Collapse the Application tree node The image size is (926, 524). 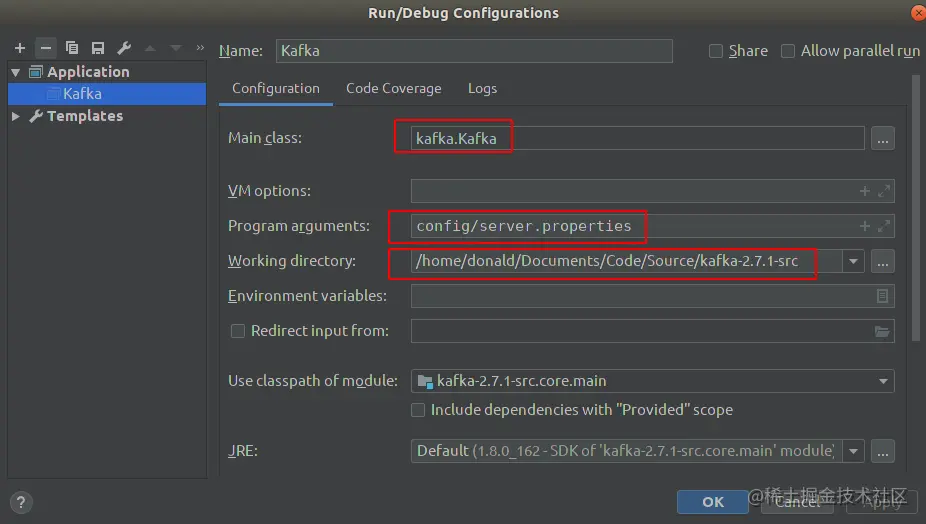[x=16, y=73]
